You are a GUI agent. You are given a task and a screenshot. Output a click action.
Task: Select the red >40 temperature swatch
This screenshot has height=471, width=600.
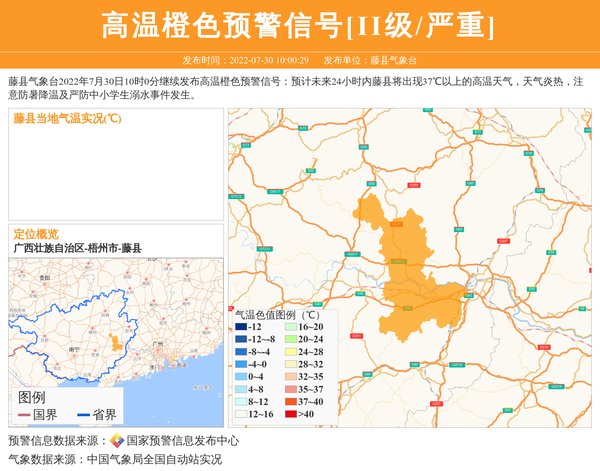[x=291, y=414]
